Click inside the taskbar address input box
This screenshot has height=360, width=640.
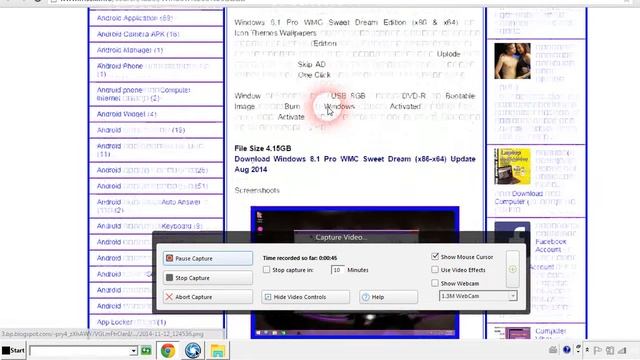click(80, 351)
